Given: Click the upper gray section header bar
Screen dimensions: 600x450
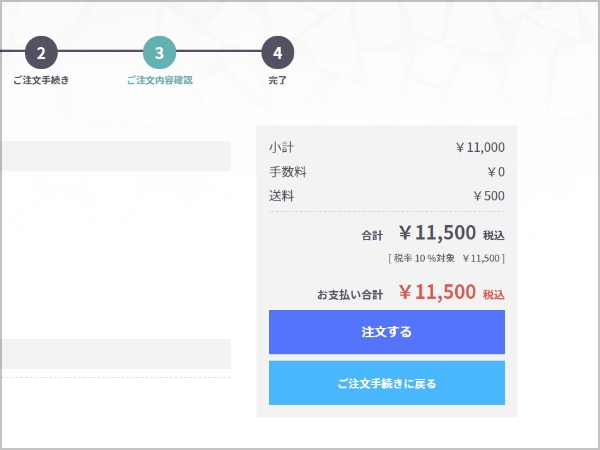Looking at the screenshot, I should click(x=115, y=156).
